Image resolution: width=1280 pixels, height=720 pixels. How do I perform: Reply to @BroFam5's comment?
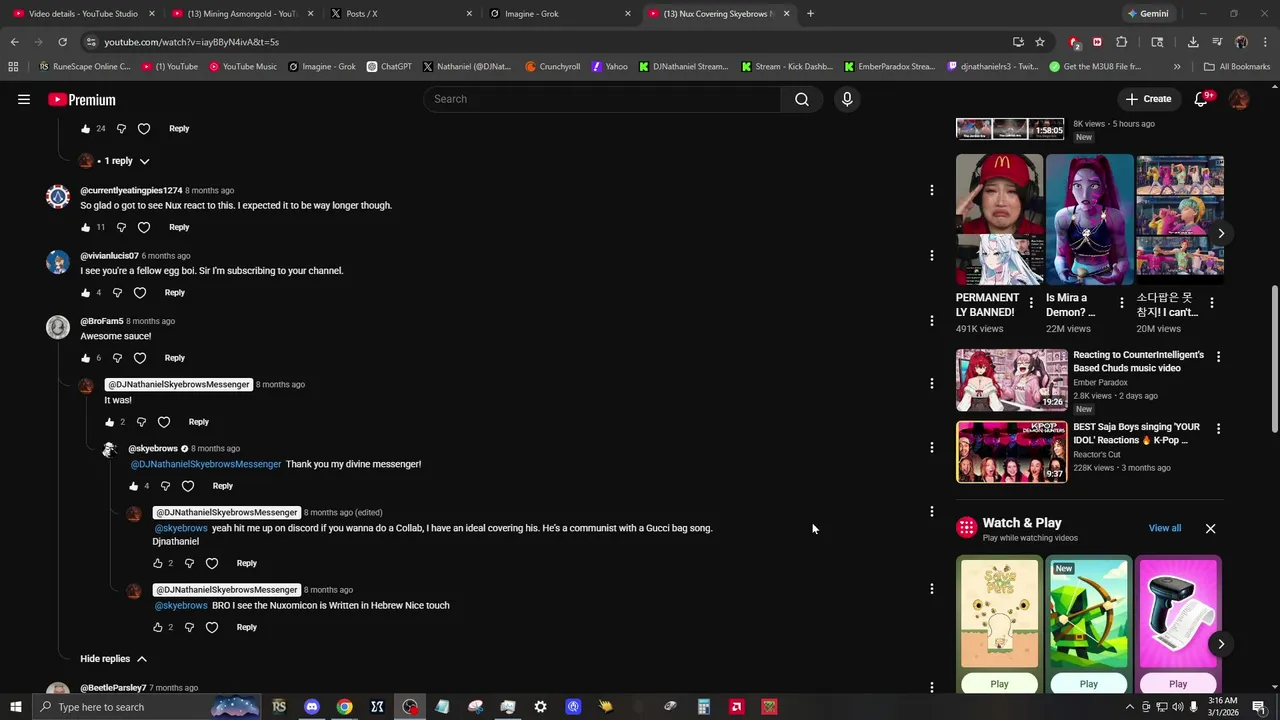(174, 358)
